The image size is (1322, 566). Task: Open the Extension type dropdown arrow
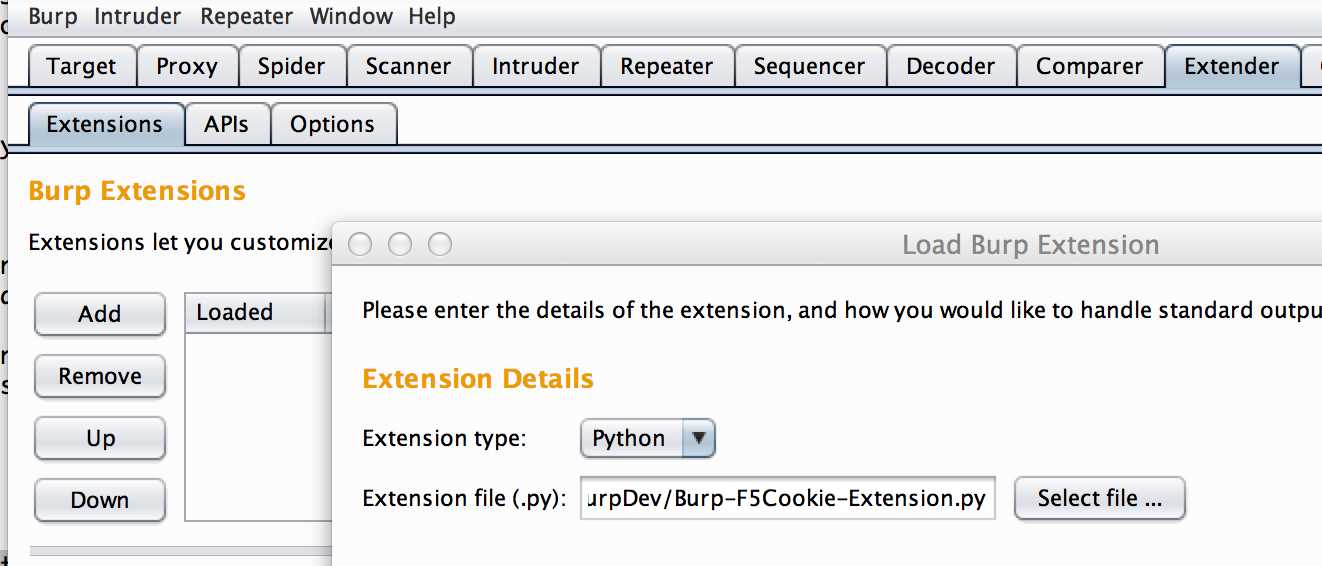click(699, 438)
